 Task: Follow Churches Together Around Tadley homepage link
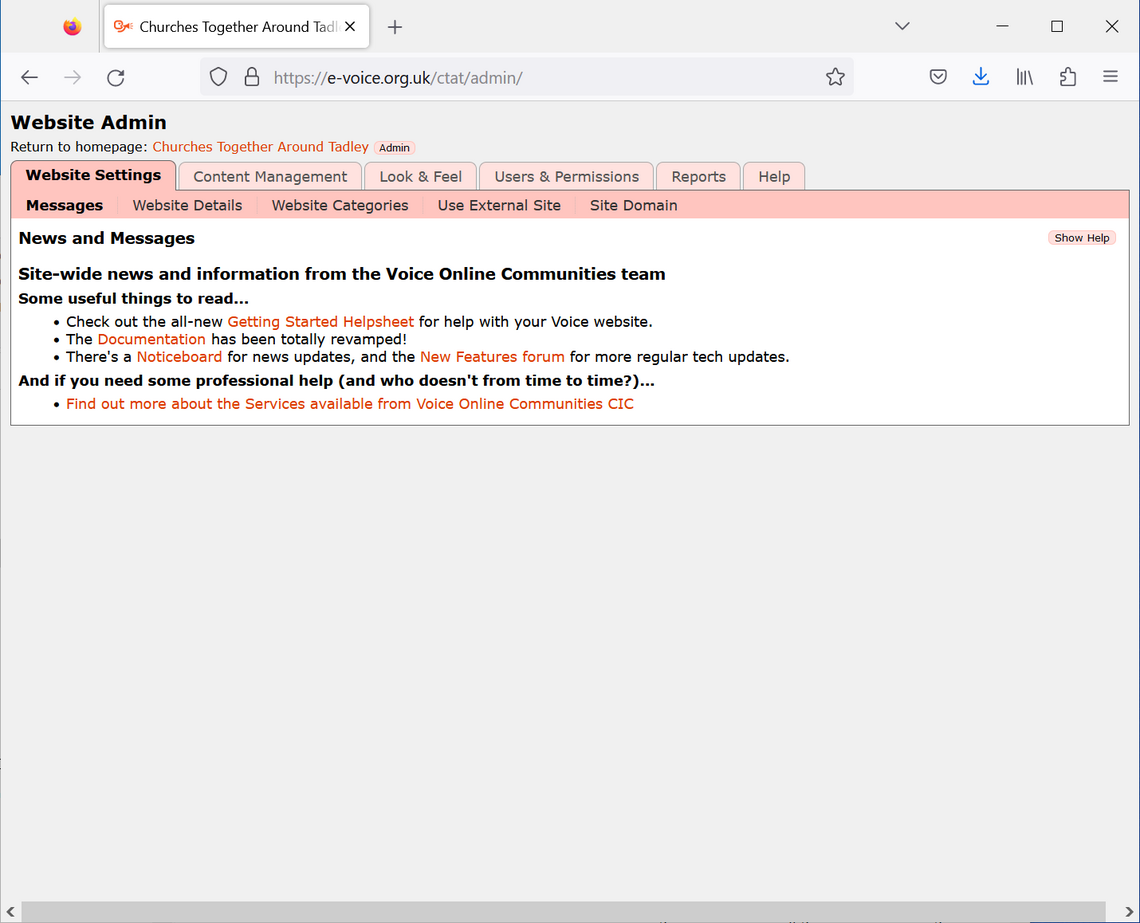260,147
